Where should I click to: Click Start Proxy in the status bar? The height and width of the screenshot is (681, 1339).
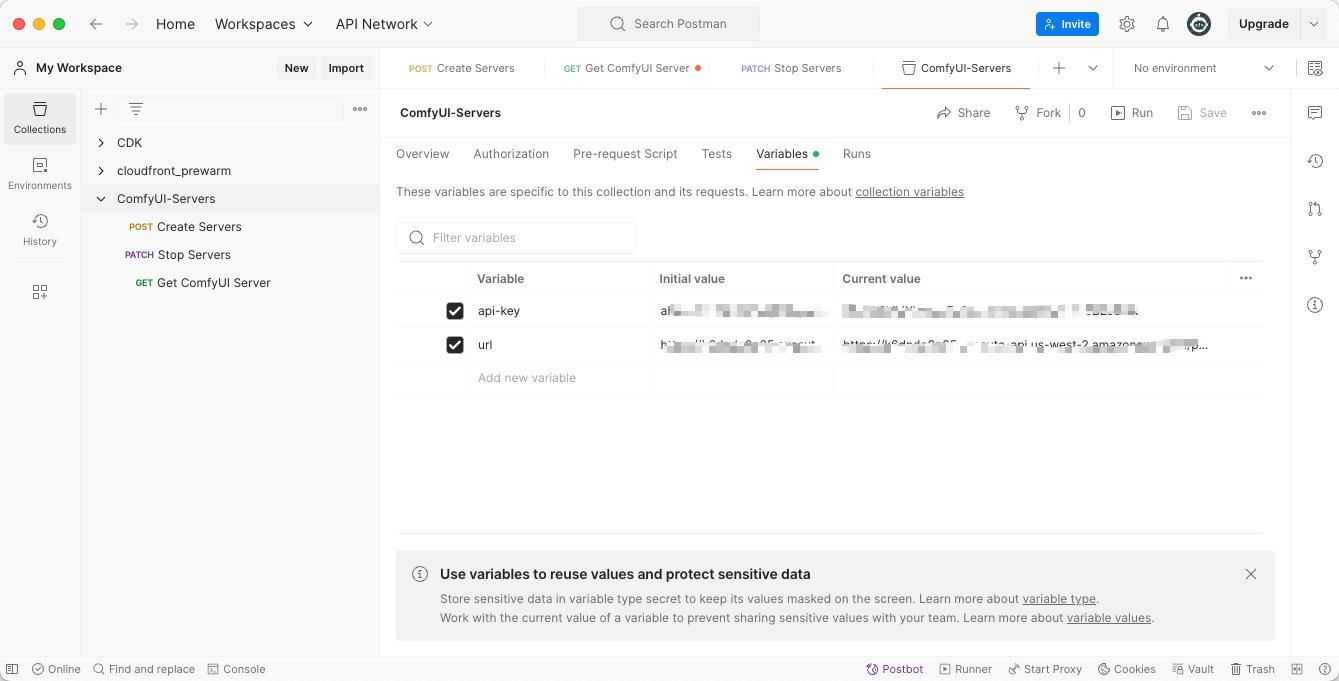tap(1045, 669)
